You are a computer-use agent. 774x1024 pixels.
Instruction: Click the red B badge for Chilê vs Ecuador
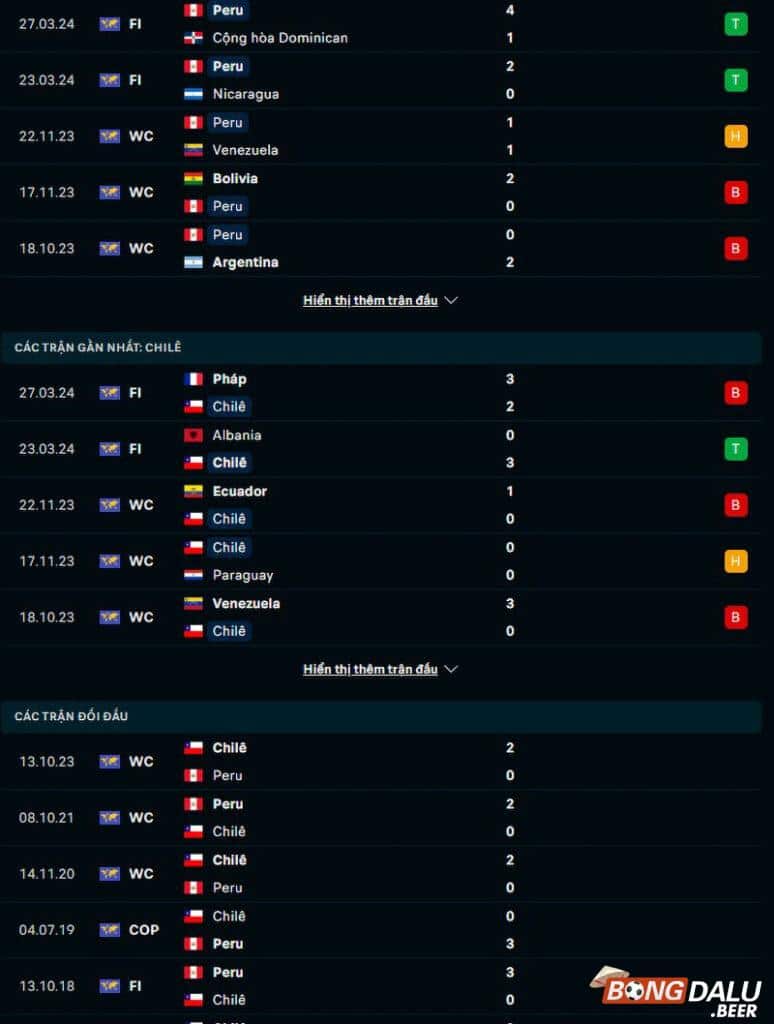point(737,505)
